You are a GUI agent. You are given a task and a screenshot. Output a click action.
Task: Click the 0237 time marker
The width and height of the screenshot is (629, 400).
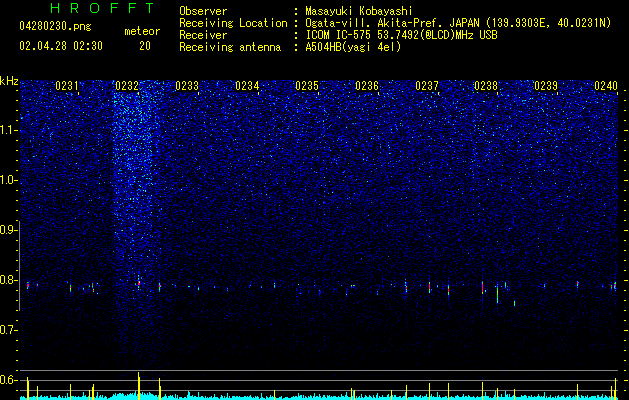point(427,85)
